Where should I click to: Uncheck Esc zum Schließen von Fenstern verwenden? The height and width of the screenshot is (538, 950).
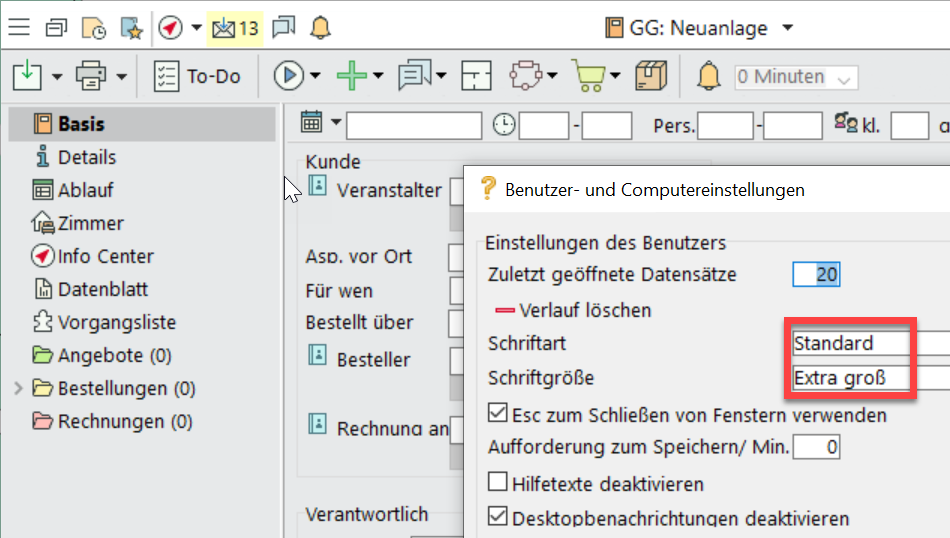click(497, 413)
